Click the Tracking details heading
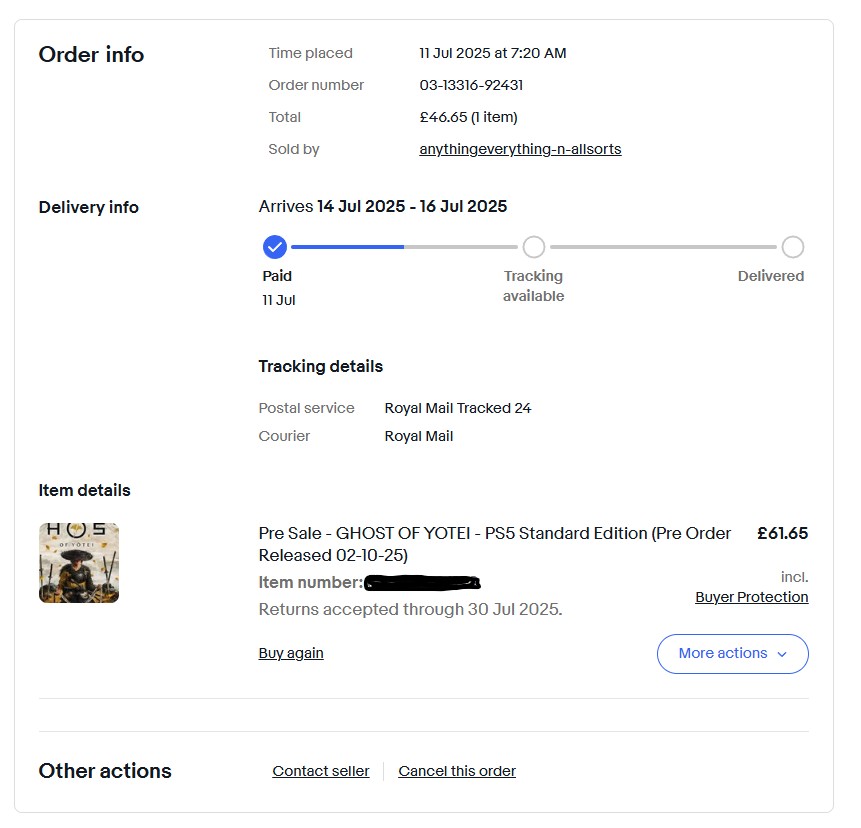 320,366
